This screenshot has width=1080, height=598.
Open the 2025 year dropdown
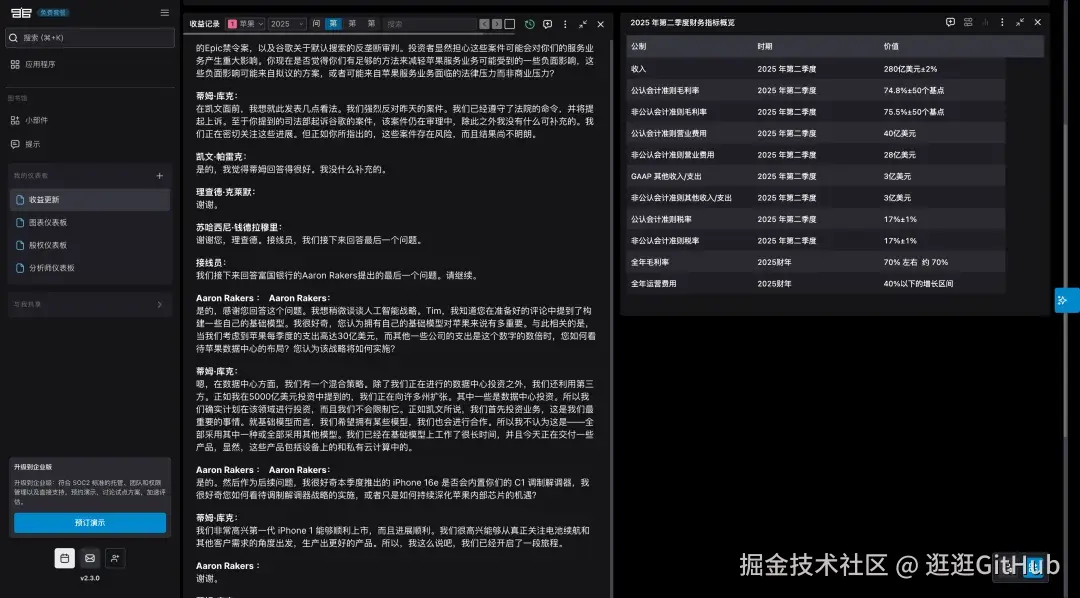287,24
